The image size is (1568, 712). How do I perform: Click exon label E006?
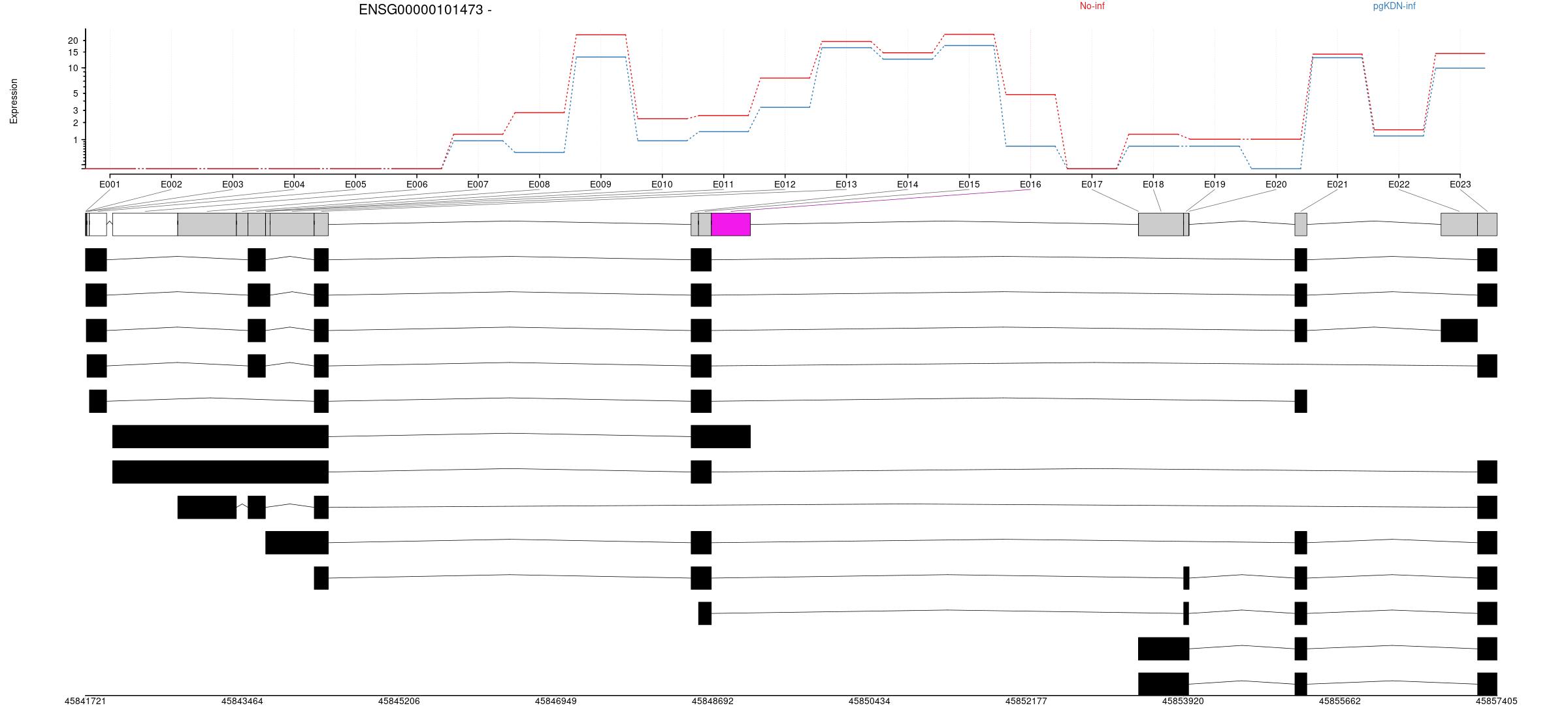(x=417, y=184)
